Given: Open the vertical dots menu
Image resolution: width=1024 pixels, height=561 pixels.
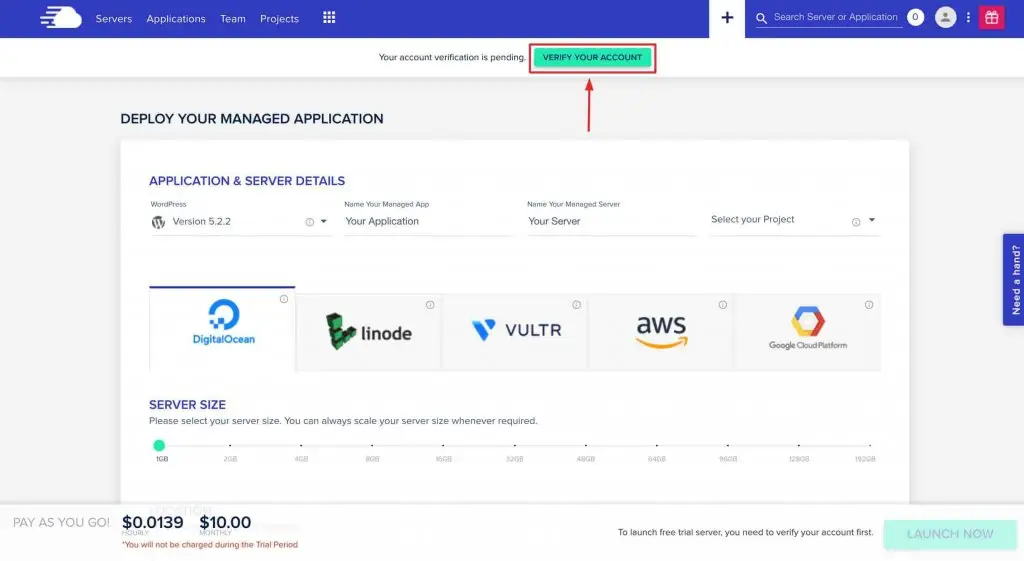Looking at the screenshot, I should click(x=968, y=18).
